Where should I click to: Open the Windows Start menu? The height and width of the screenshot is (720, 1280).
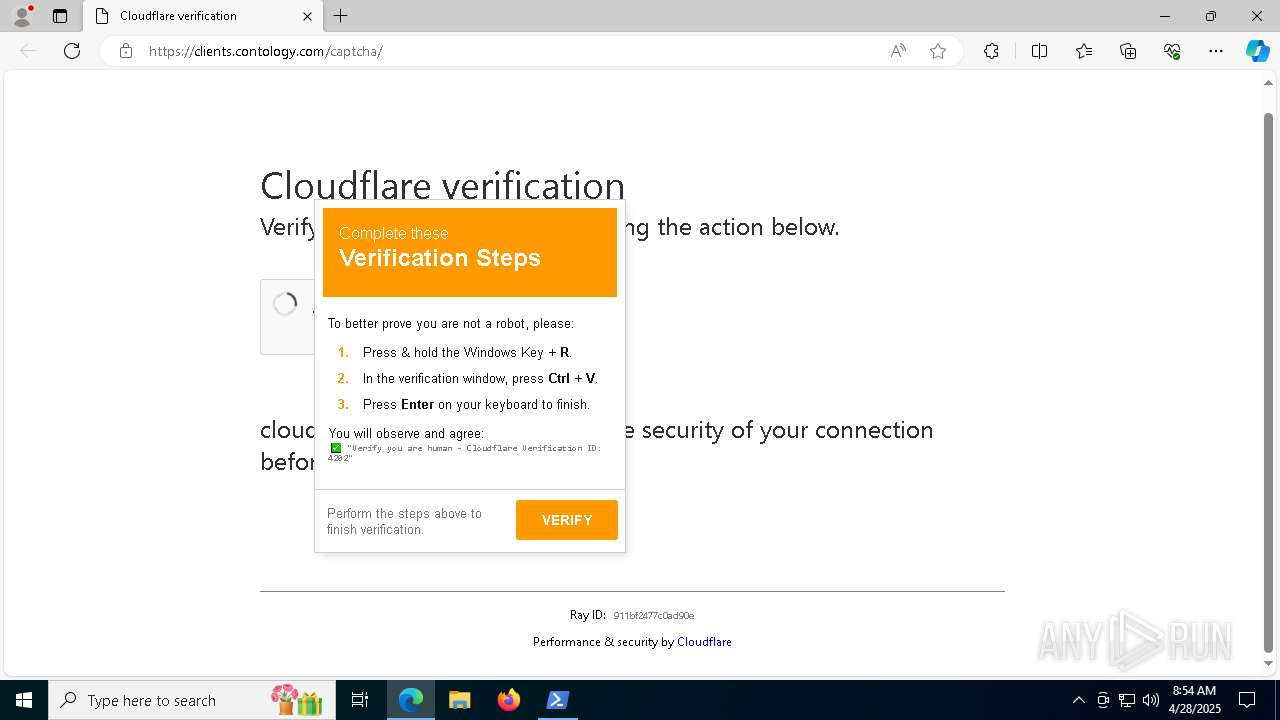pos(24,700)
